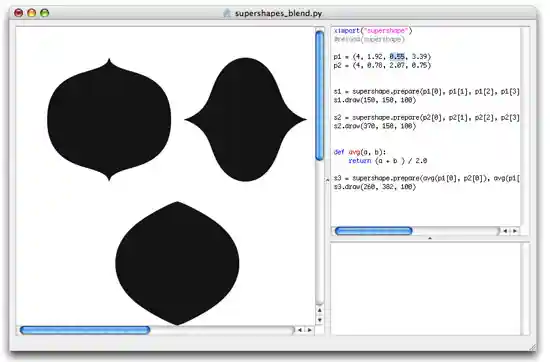Click the canvas vertical scroll up arrow
This screenshot has height=362, width=550.
coord(320,310)
